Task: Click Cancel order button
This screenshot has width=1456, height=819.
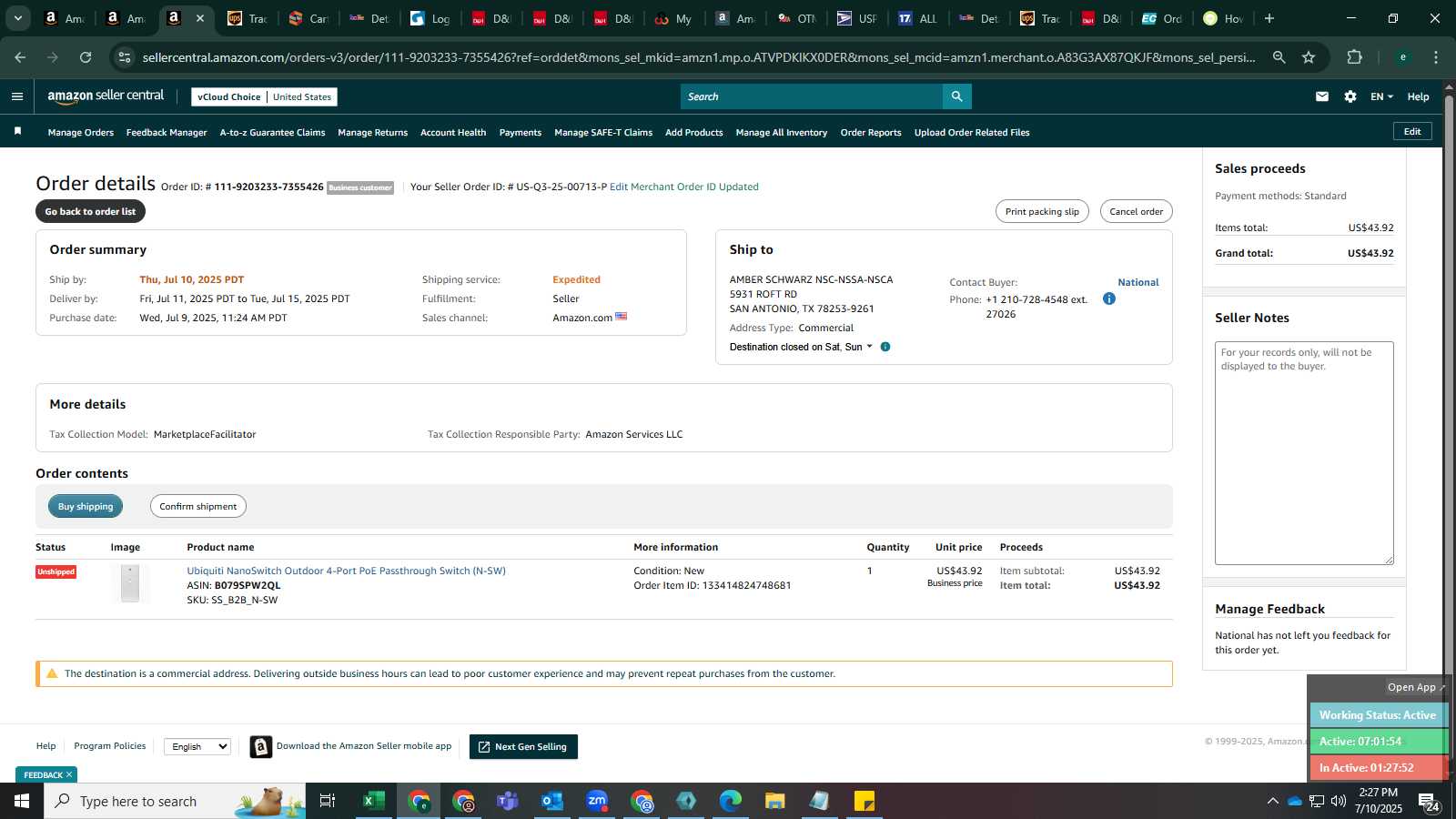Action: (x=1136, y=211)
